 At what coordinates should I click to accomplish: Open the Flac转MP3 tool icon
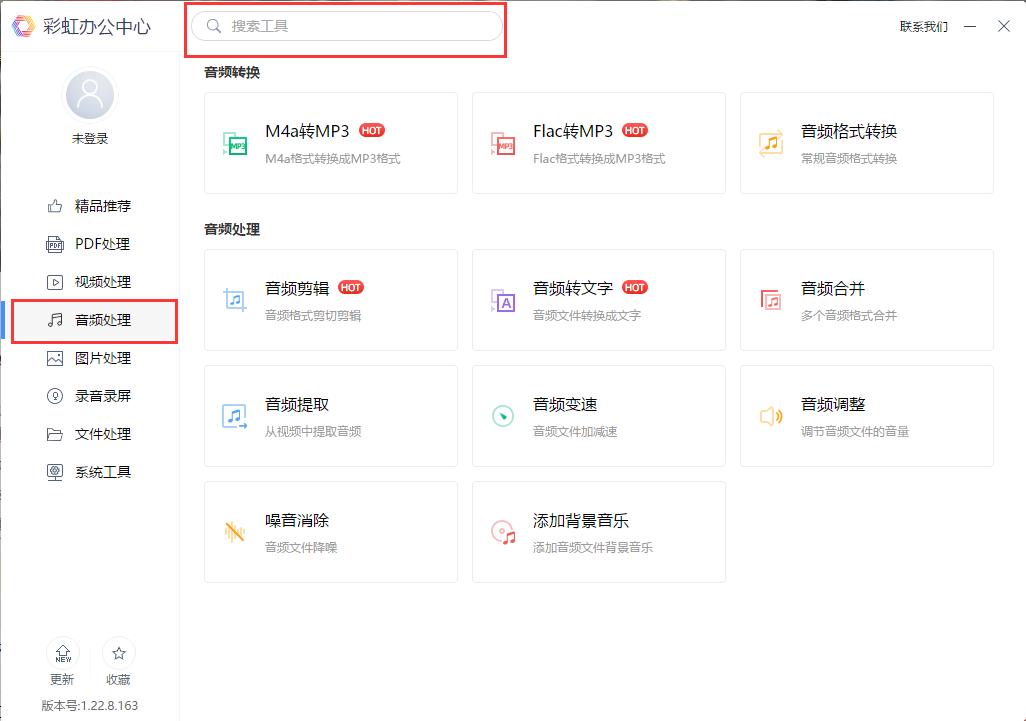click(x=504, y=143)
